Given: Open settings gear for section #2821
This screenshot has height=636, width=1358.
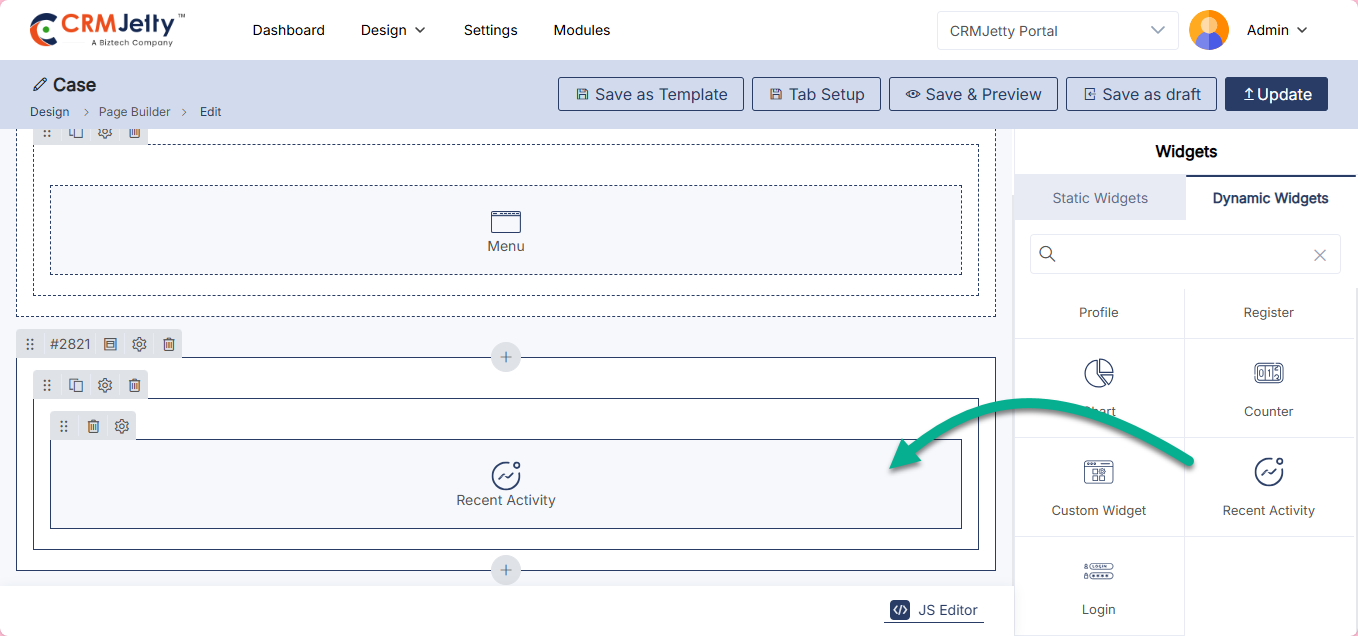Looking at the screenshot, I should 139,344.
